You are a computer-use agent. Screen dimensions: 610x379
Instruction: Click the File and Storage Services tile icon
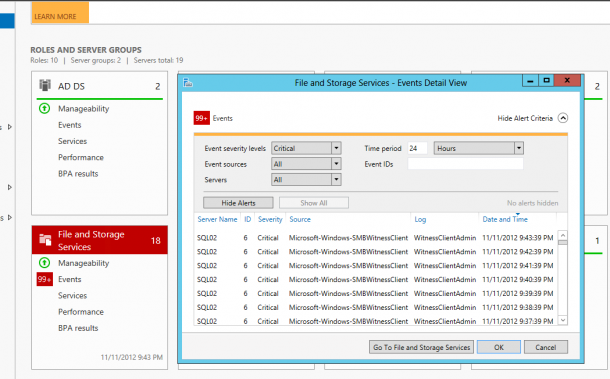pyautogui.click(x=45, y=240)
